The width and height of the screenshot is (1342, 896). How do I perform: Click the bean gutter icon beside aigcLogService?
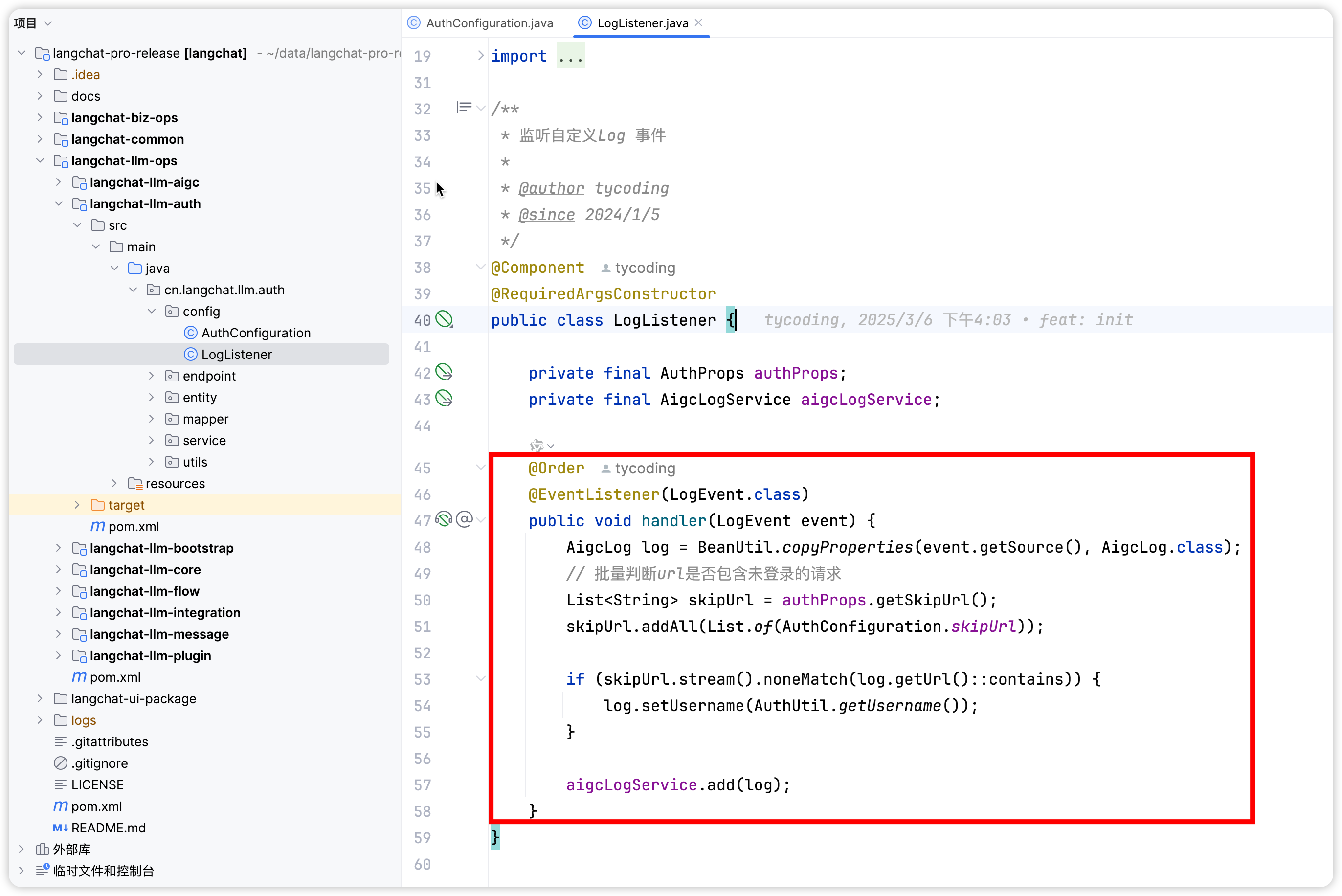coord(444,398)
